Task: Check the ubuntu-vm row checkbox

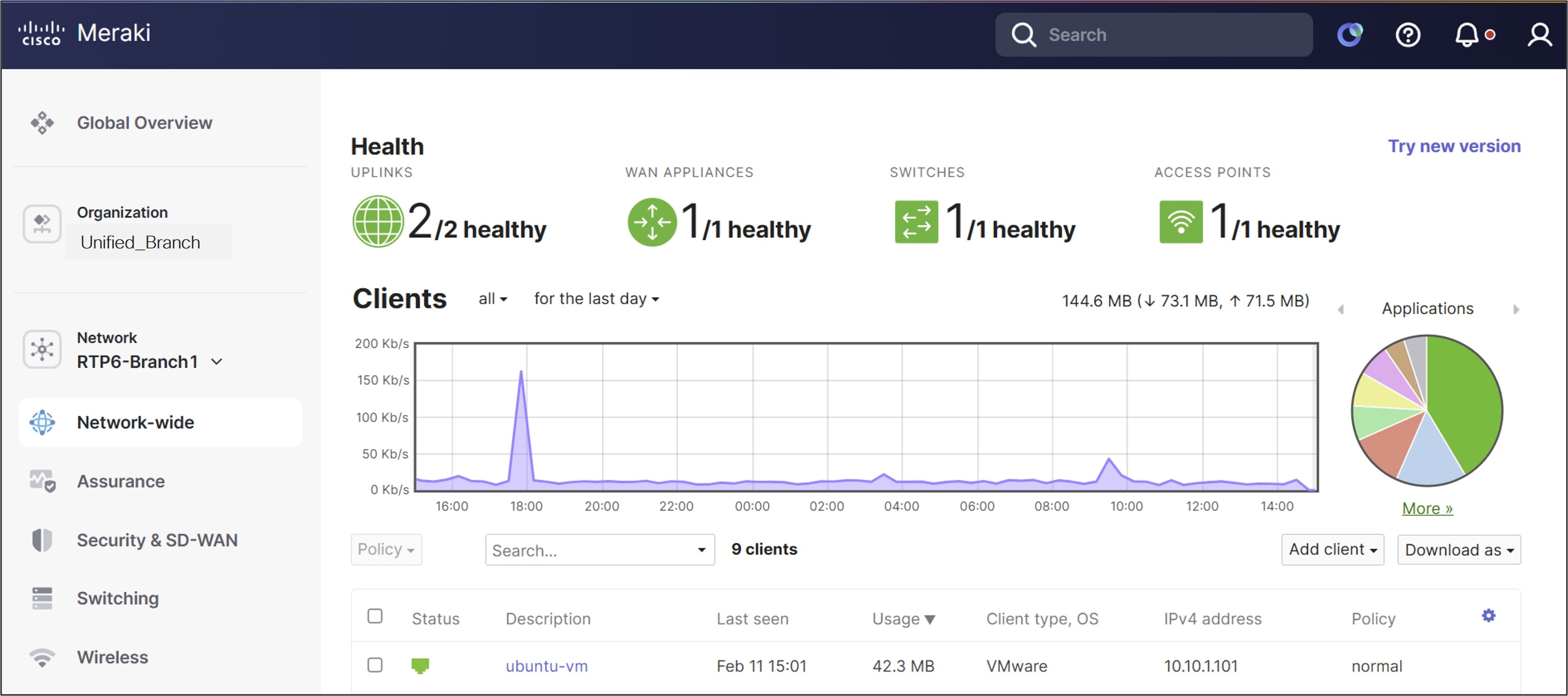Action: pos(375,664)
